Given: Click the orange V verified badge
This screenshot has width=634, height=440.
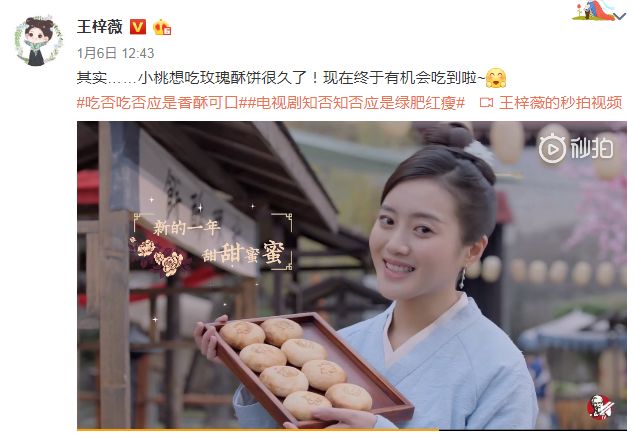Looking at the screenshot, I should tap(137, 27).
